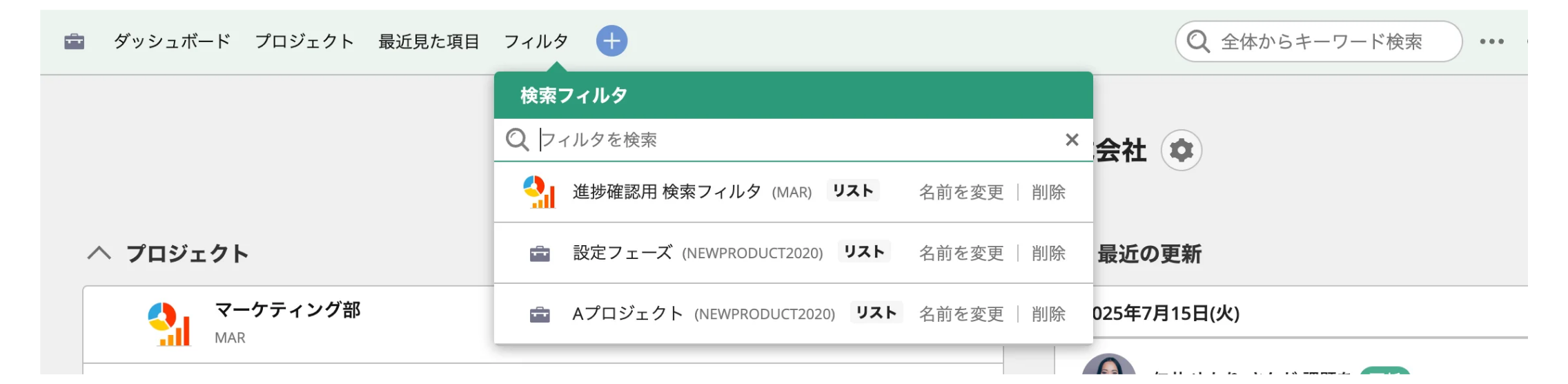Open the three-dots more menu
This screenshot has height=384, width=1568.
[1491, 41]
